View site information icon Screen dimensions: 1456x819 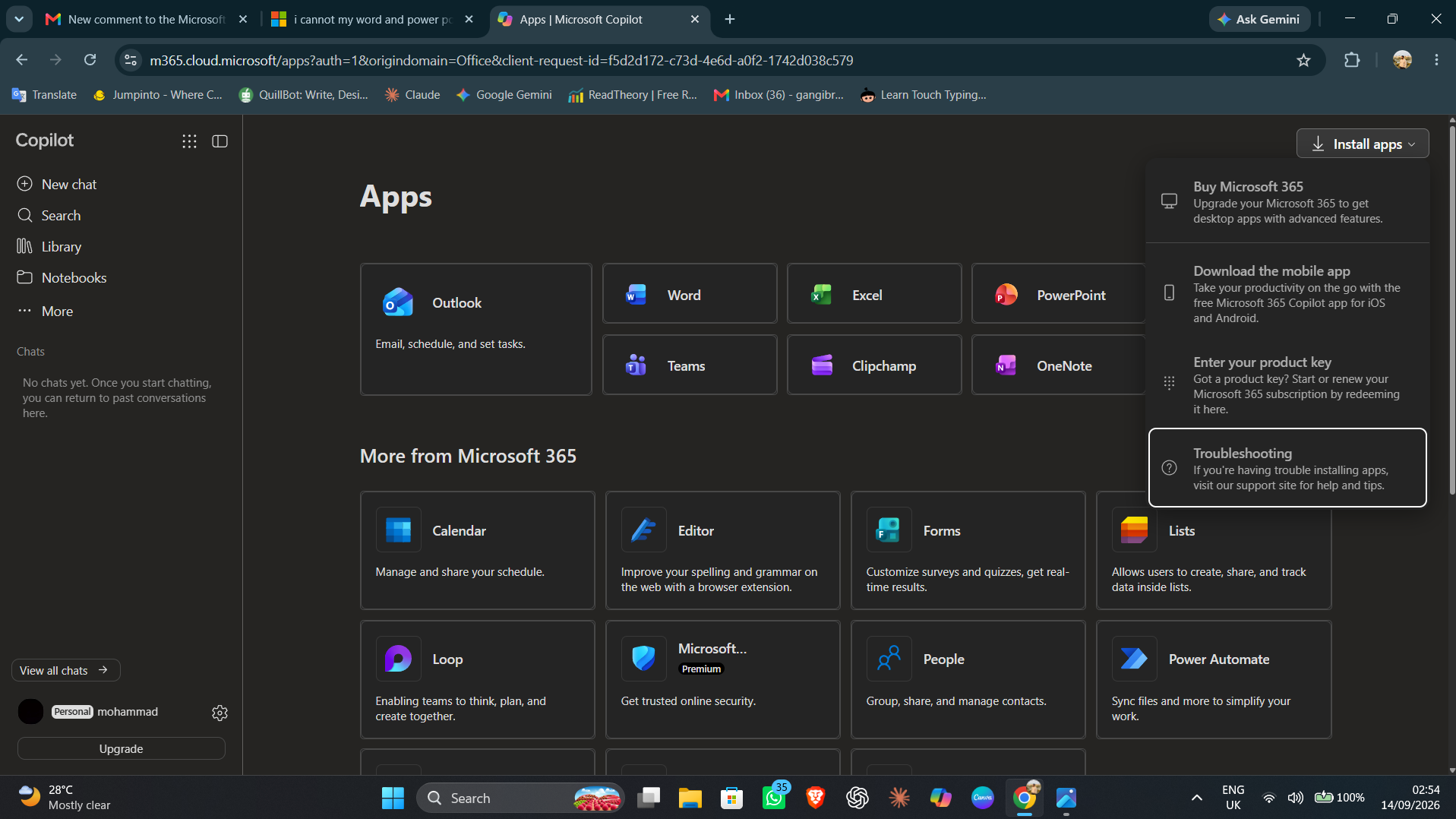131,60
